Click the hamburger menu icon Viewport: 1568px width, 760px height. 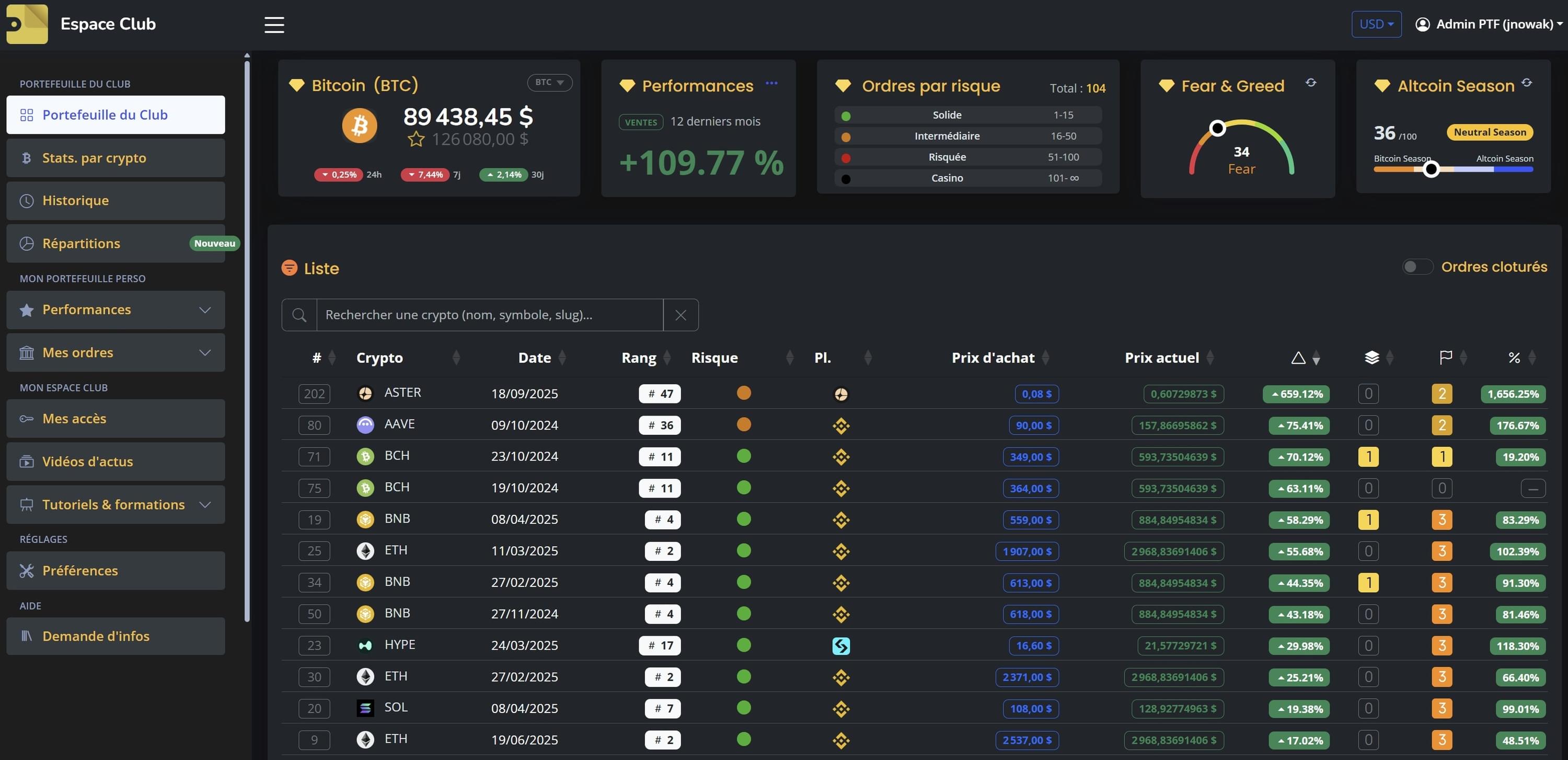pos(274,25)
